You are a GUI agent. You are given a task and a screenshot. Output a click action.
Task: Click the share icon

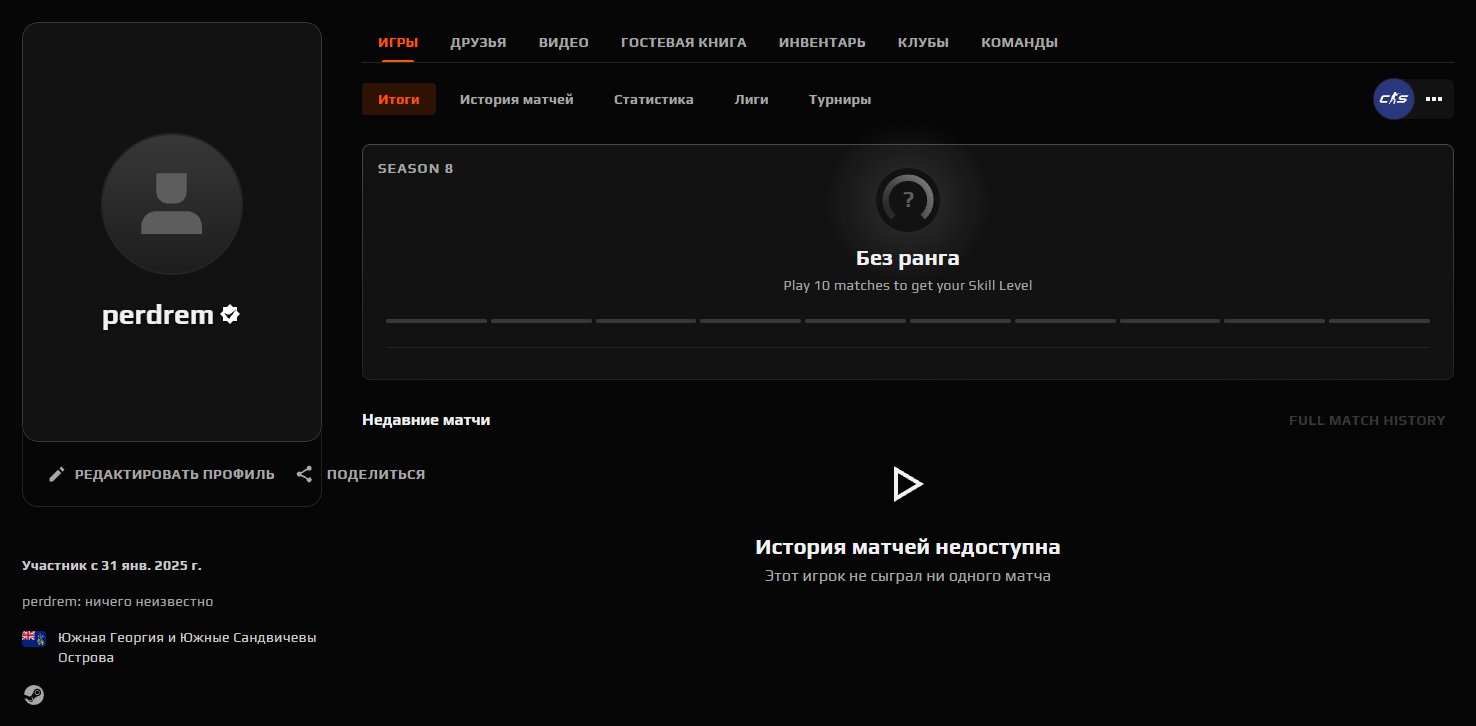305,474
